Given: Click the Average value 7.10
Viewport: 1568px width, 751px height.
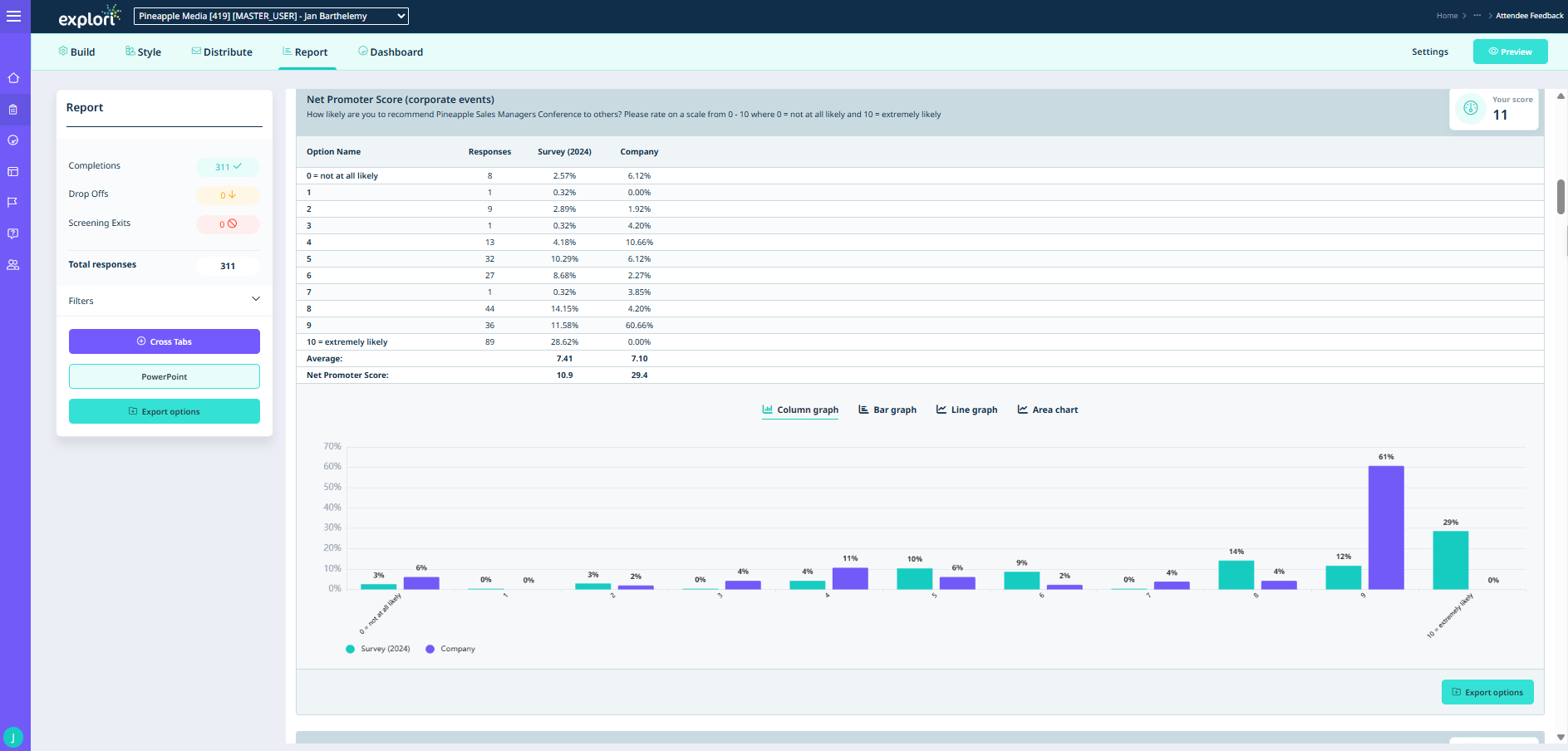Looking at the screenshot, I should [x=639, y=359].
